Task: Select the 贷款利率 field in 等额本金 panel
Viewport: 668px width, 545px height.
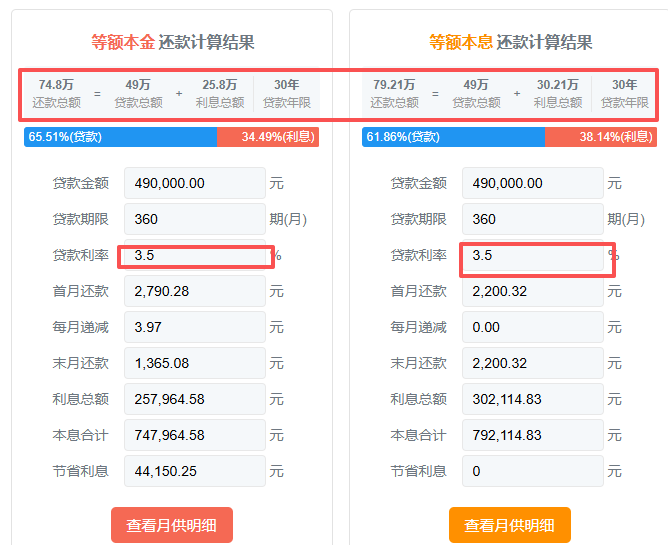Action: (195, 256)
